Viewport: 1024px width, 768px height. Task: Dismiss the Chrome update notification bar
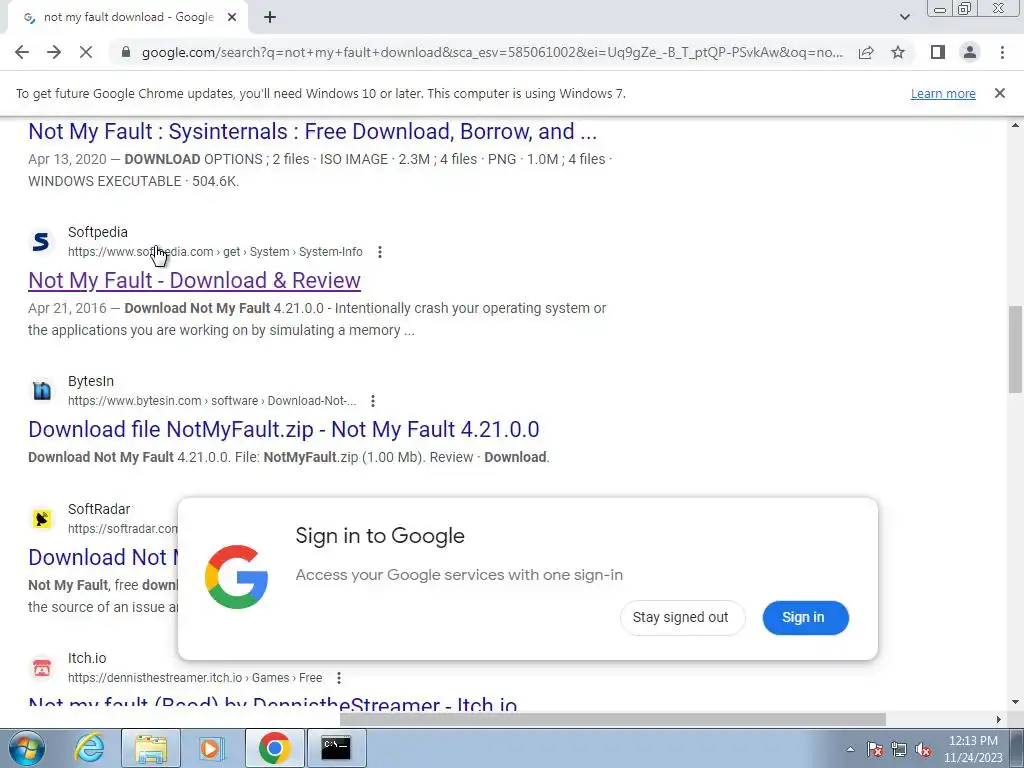click(999, 93)
